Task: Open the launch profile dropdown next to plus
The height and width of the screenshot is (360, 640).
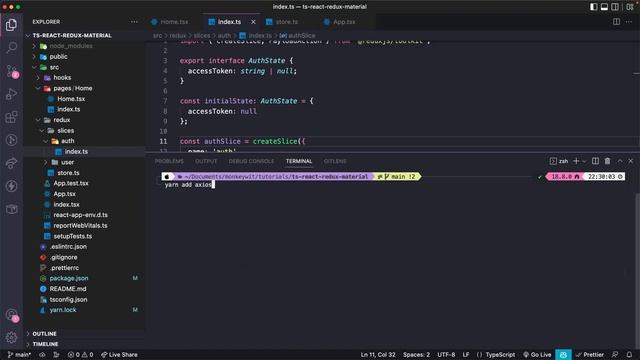Action: pos(584,161)
